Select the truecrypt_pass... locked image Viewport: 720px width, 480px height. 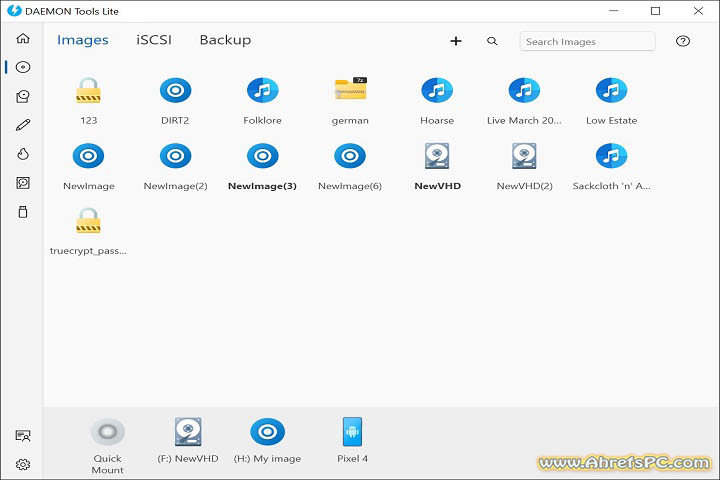(88, 221)
